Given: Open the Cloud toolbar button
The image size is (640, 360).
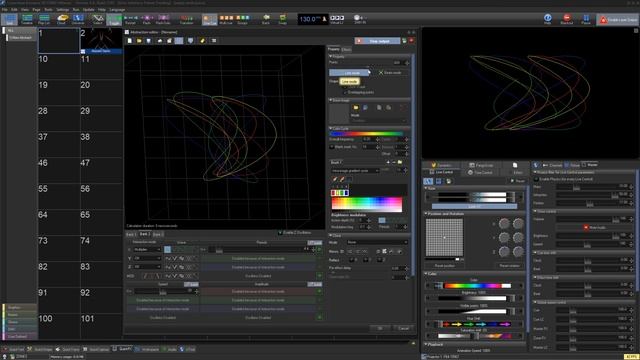Looking at the screenshot, I should pyautogui.click(x=62, y=19).
